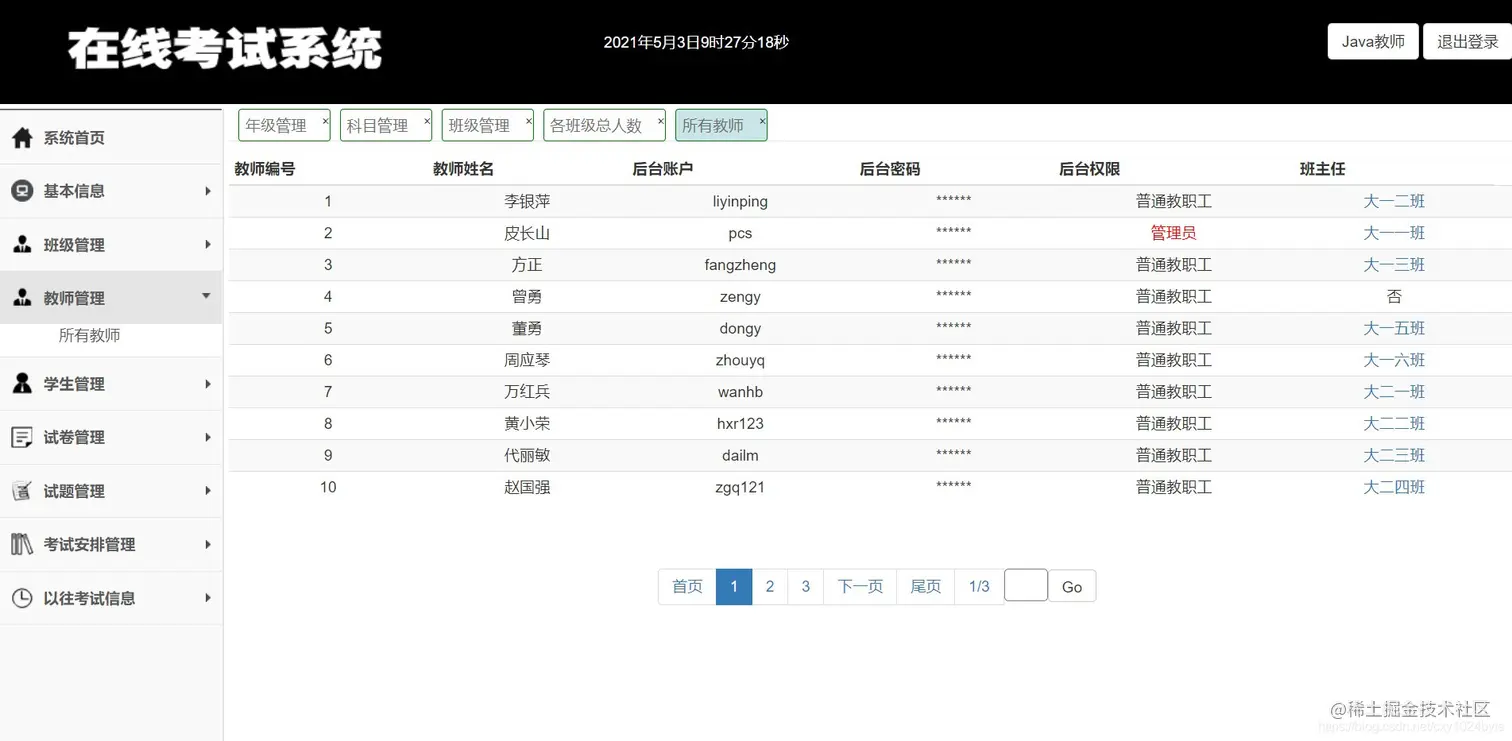Click the 退出登录 button
The width and height of the screenshot is (1512, 741).
point(1468,42)
